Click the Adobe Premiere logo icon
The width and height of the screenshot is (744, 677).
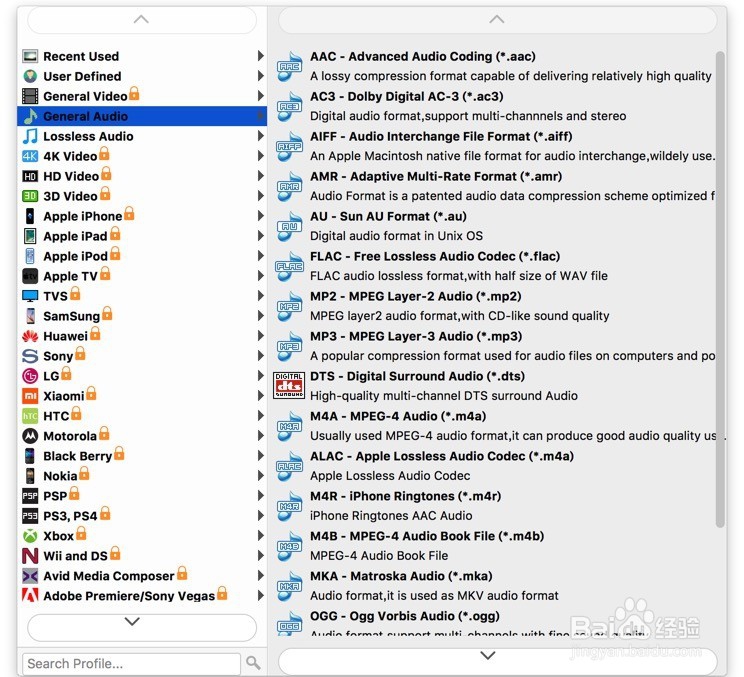[30, 595]
